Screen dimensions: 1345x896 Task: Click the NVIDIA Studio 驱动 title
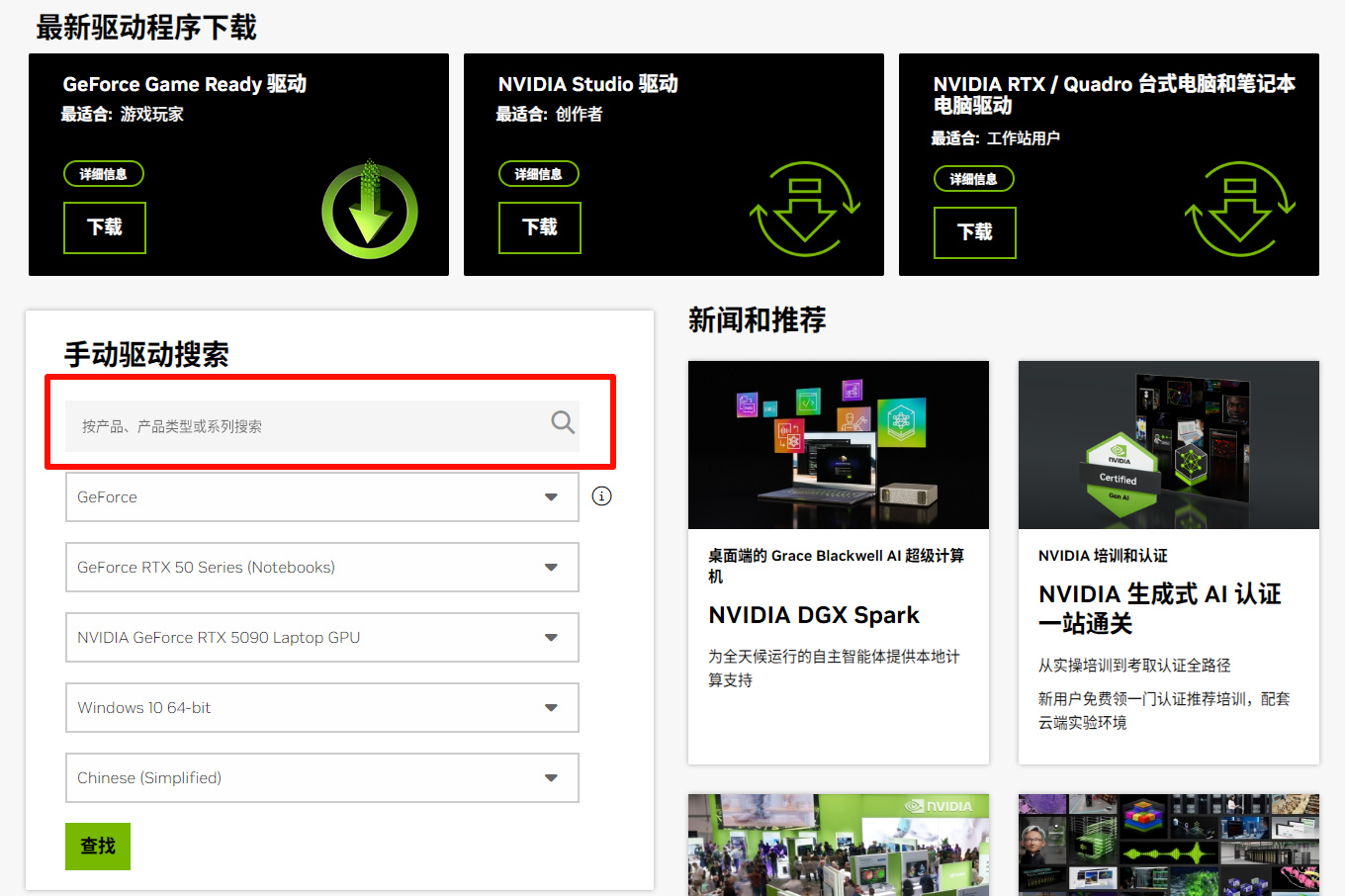pyautogui.click(x=588, y=84)
